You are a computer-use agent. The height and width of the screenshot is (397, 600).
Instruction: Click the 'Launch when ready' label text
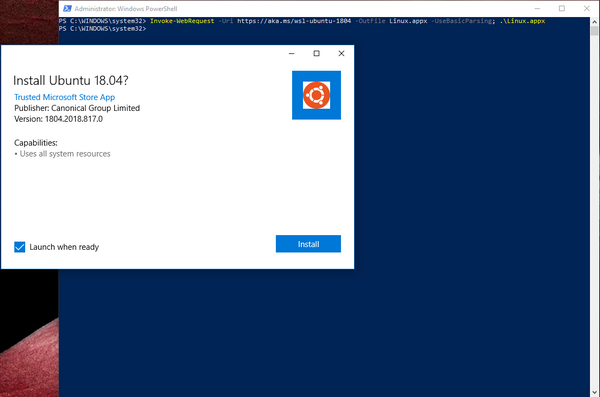(64, 247)
